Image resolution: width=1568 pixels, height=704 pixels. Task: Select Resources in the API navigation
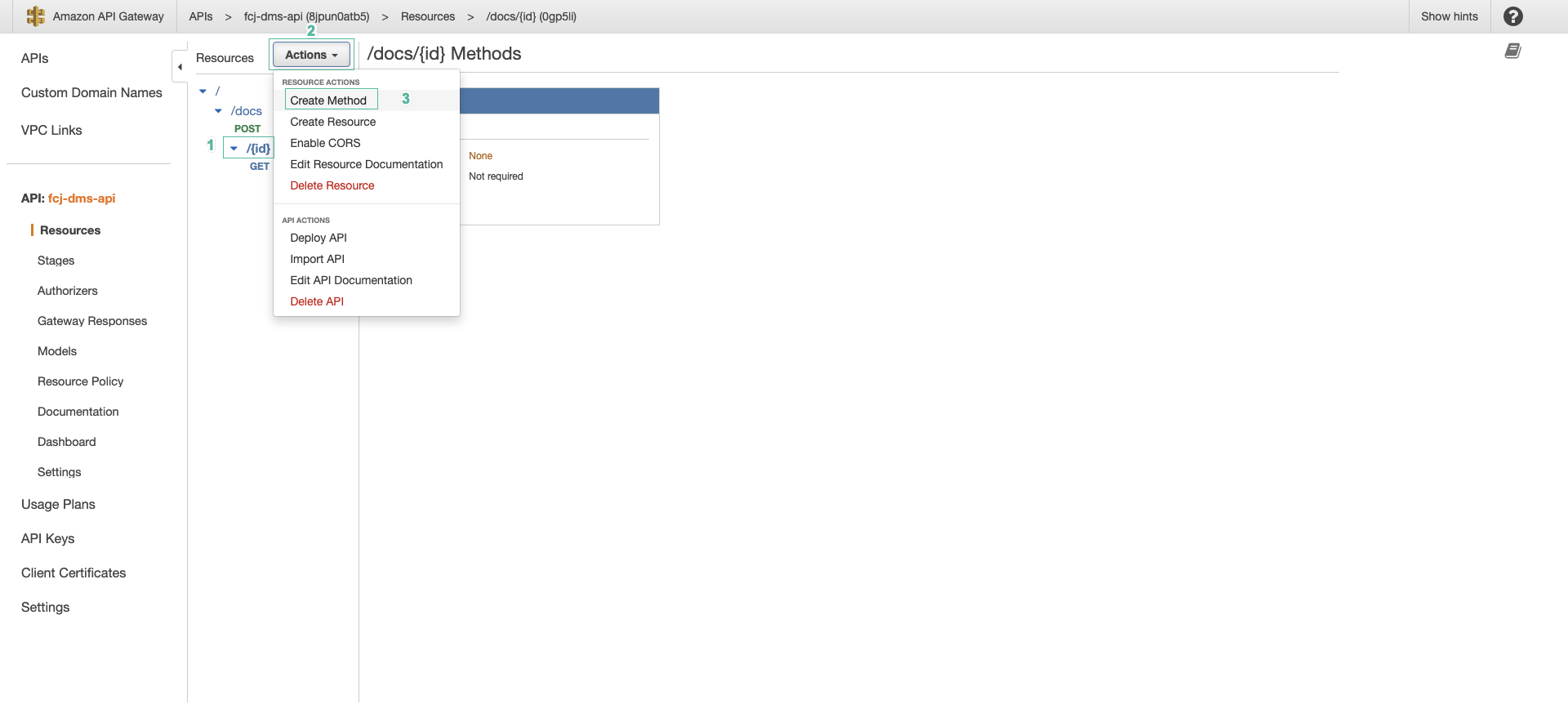(x=70, y=230)
